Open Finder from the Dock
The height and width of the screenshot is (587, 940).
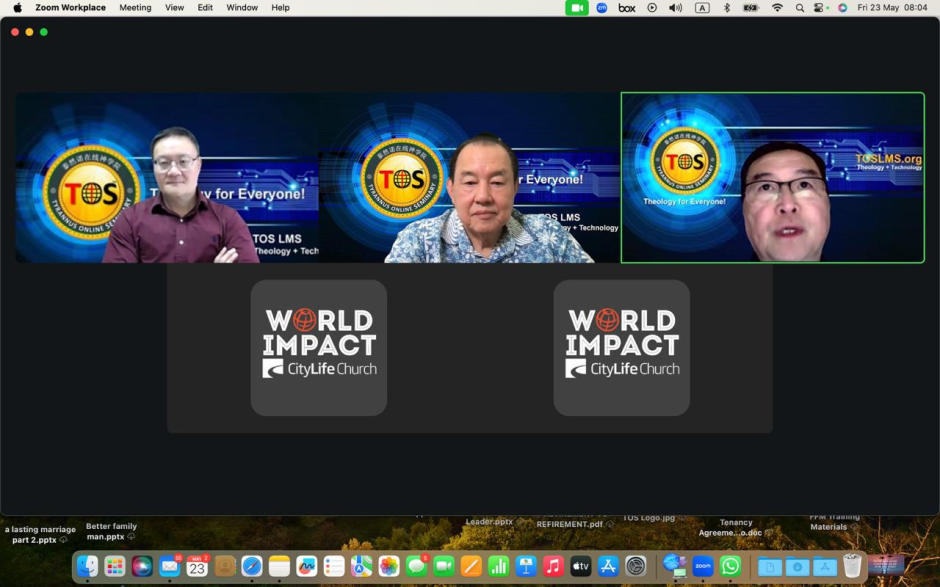point(88,566)
